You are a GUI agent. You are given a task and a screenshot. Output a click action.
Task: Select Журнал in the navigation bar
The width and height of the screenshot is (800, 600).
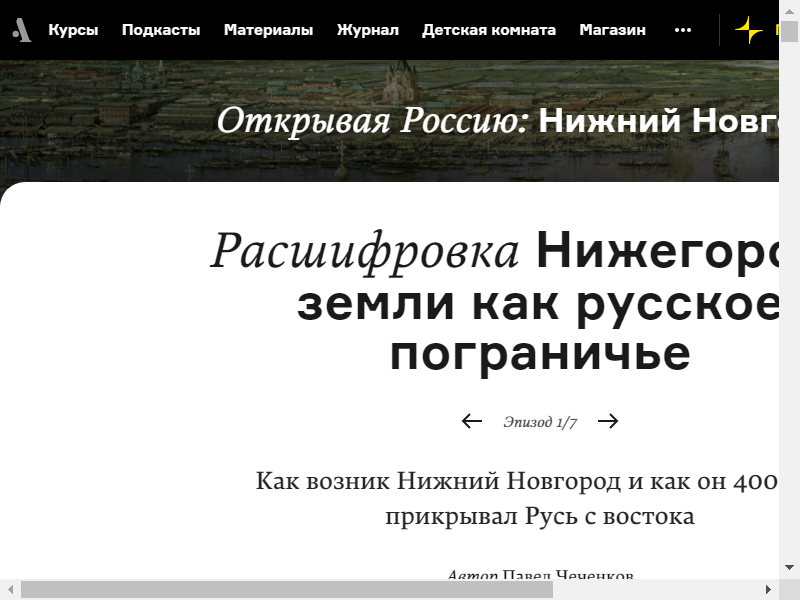367,30
